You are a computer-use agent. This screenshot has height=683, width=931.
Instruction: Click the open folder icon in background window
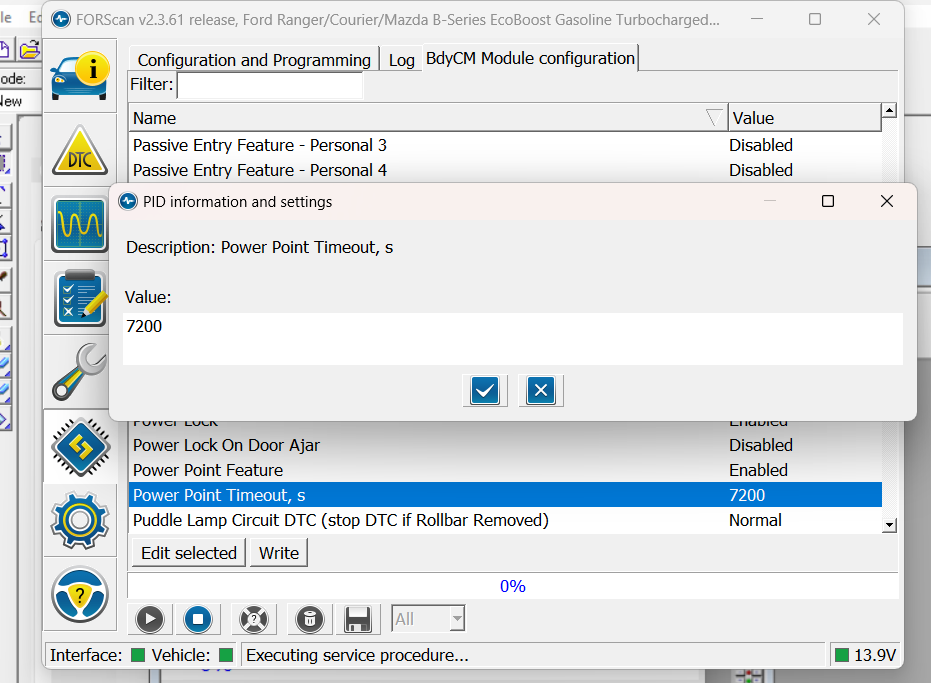point(28,49)
